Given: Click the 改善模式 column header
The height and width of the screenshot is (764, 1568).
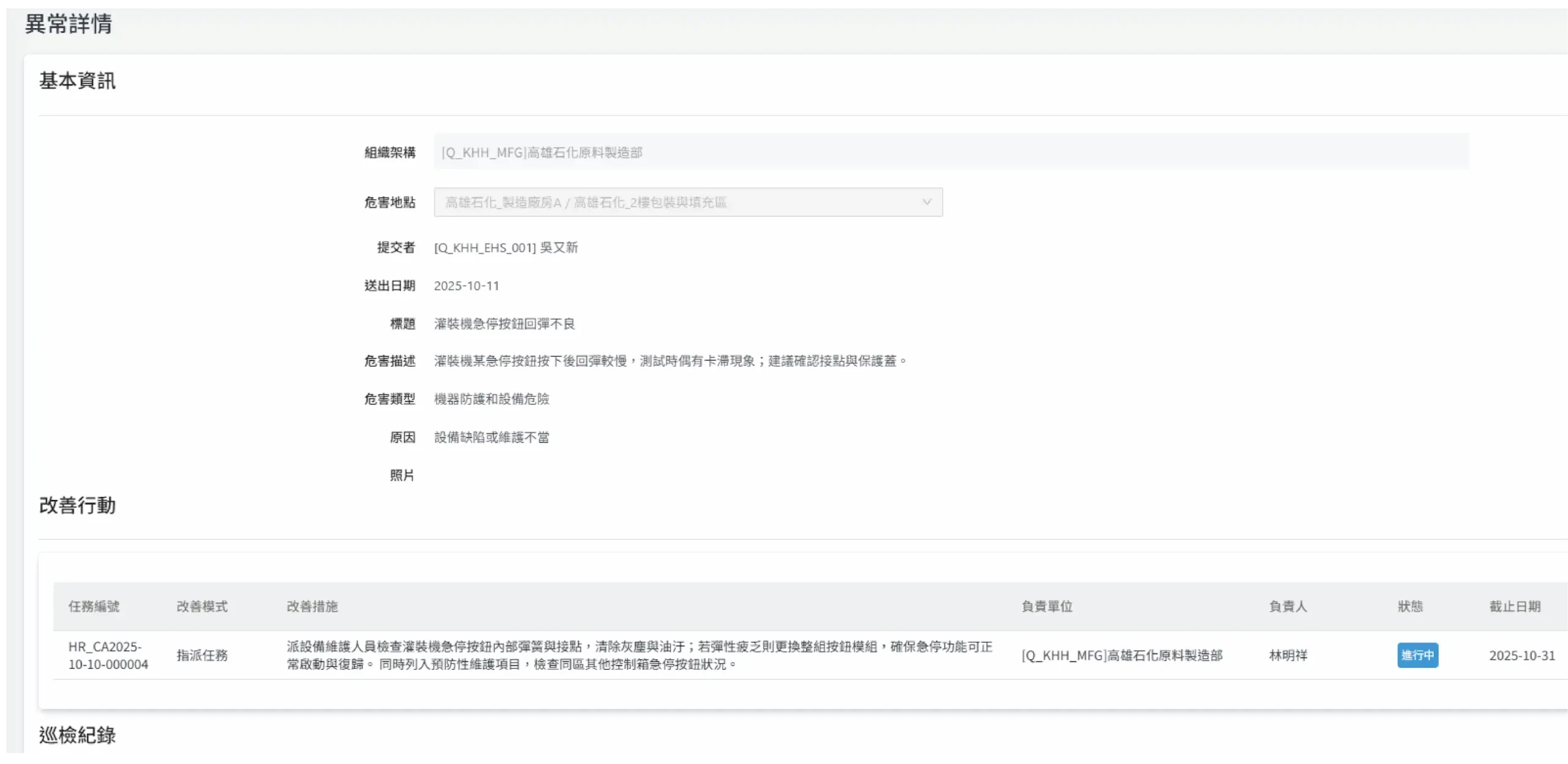Looking at the screenshot, I should 202,606.
